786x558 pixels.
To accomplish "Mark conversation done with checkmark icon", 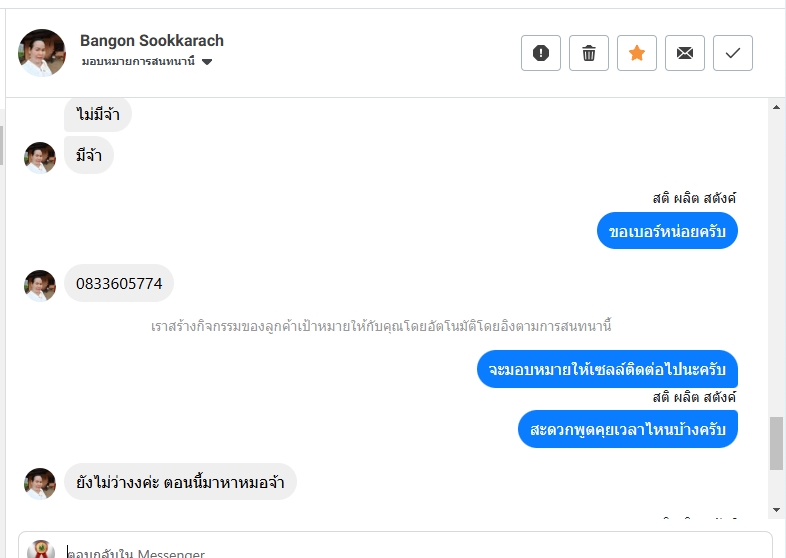I will click(x=733, y=53).
